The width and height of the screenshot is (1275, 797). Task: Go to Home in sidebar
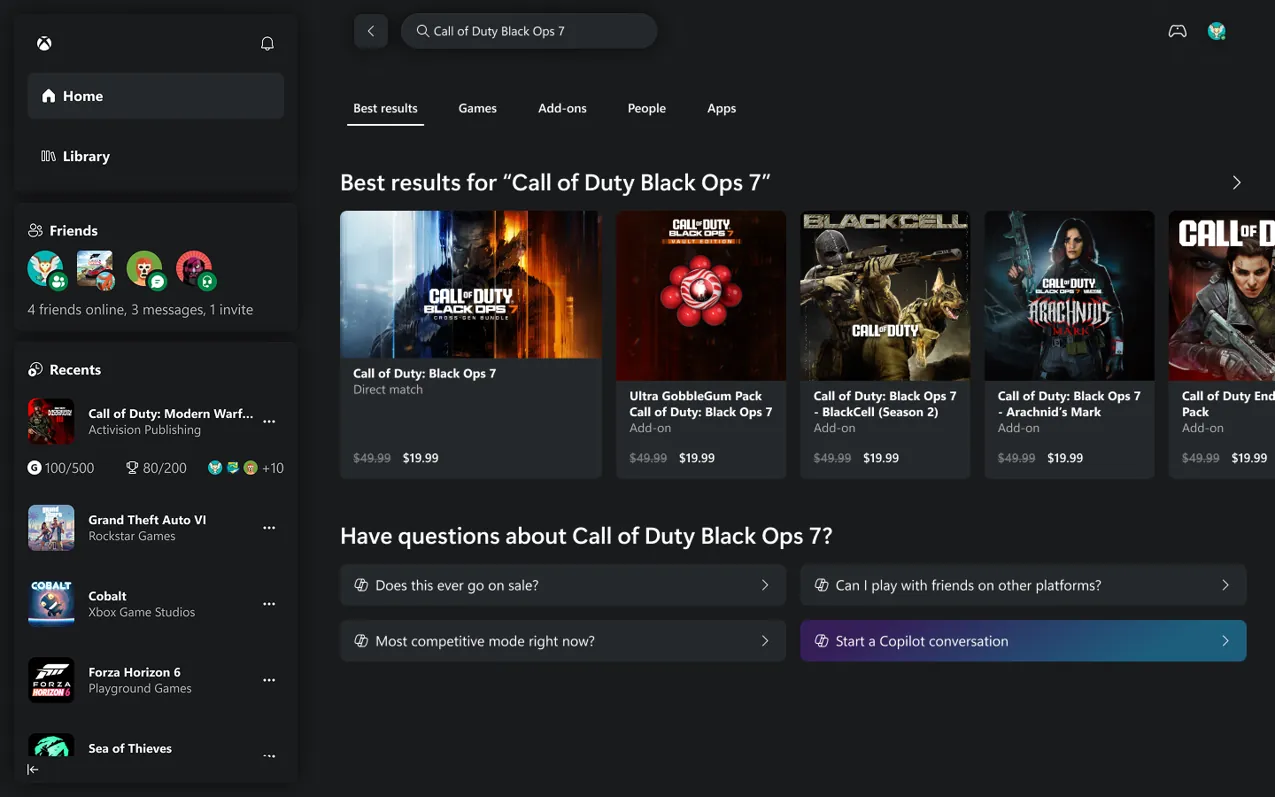[x=156, y=96]
